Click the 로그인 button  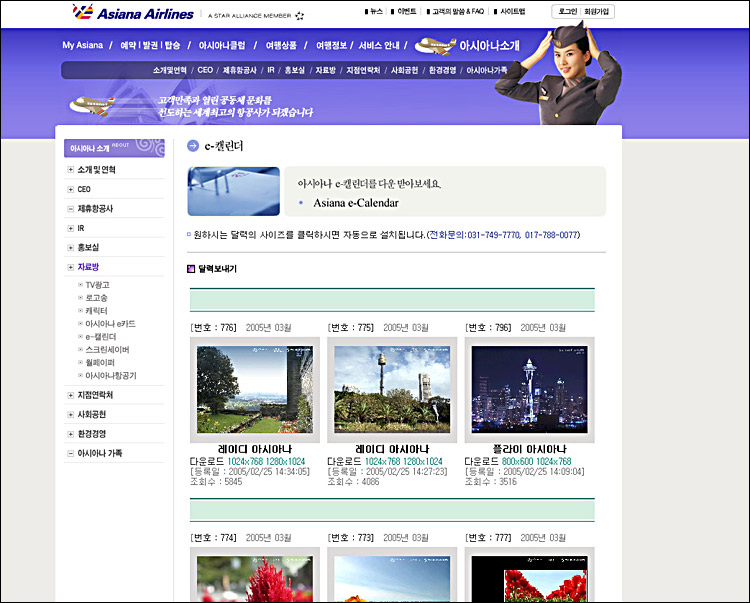[x=568, y=11]
